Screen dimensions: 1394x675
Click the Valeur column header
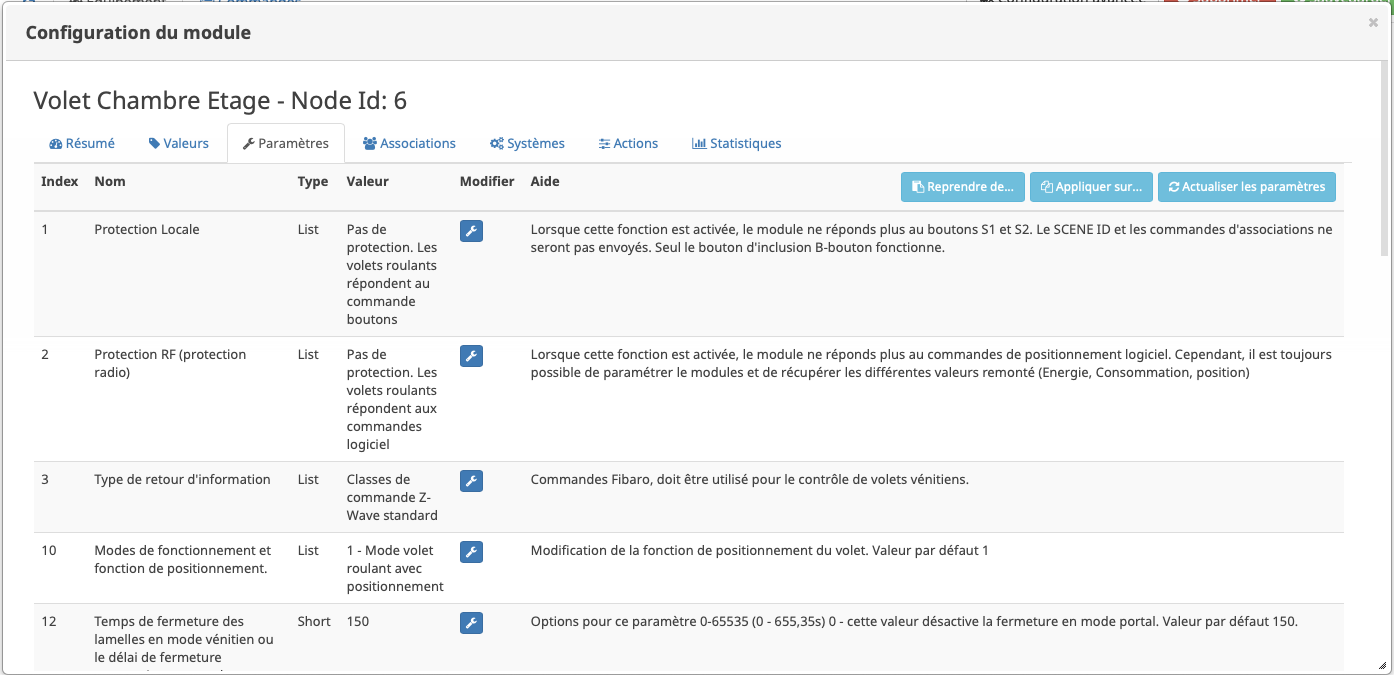click(x=367, y=182)
